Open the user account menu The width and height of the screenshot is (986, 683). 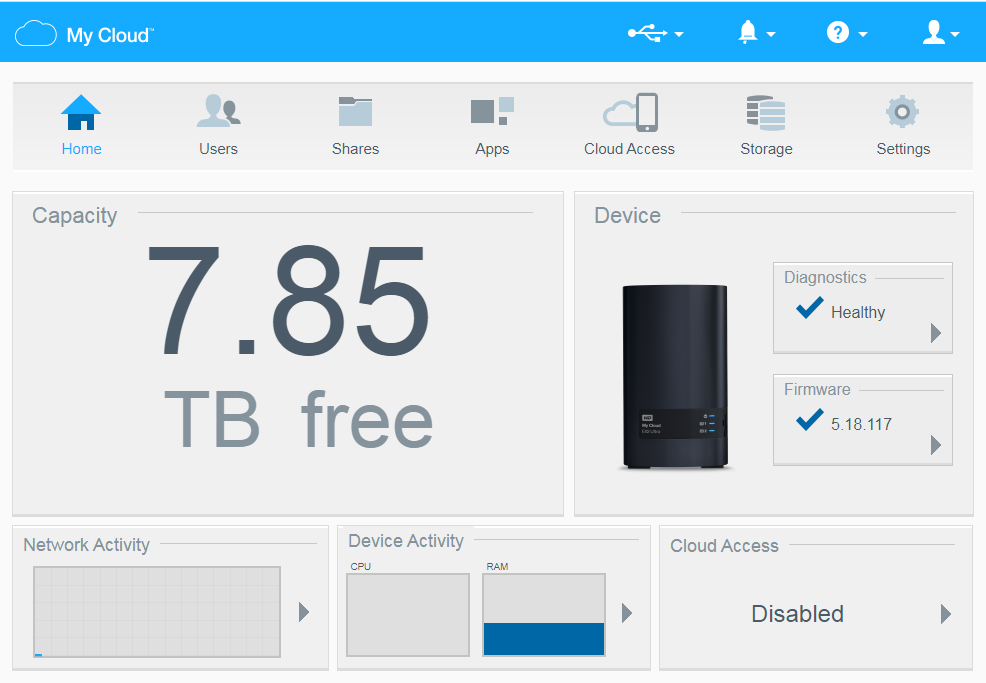pyautogui.click(x=940, y=33)
